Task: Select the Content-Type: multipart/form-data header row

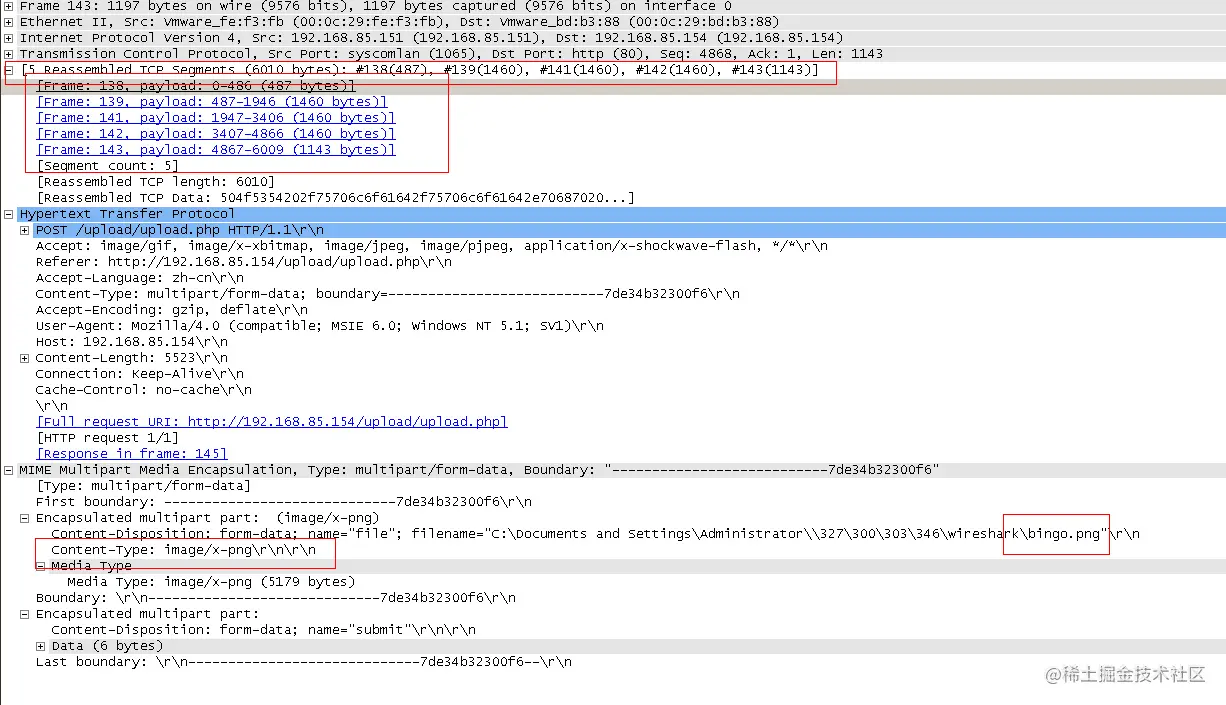Action: (x=388, y=294)
